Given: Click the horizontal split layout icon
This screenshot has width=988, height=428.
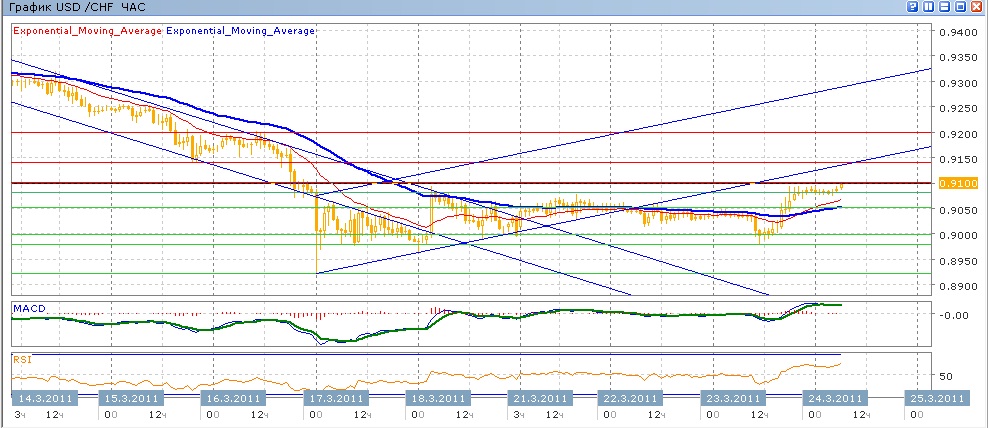Looking at the screenshot, I should pos(945,6).
